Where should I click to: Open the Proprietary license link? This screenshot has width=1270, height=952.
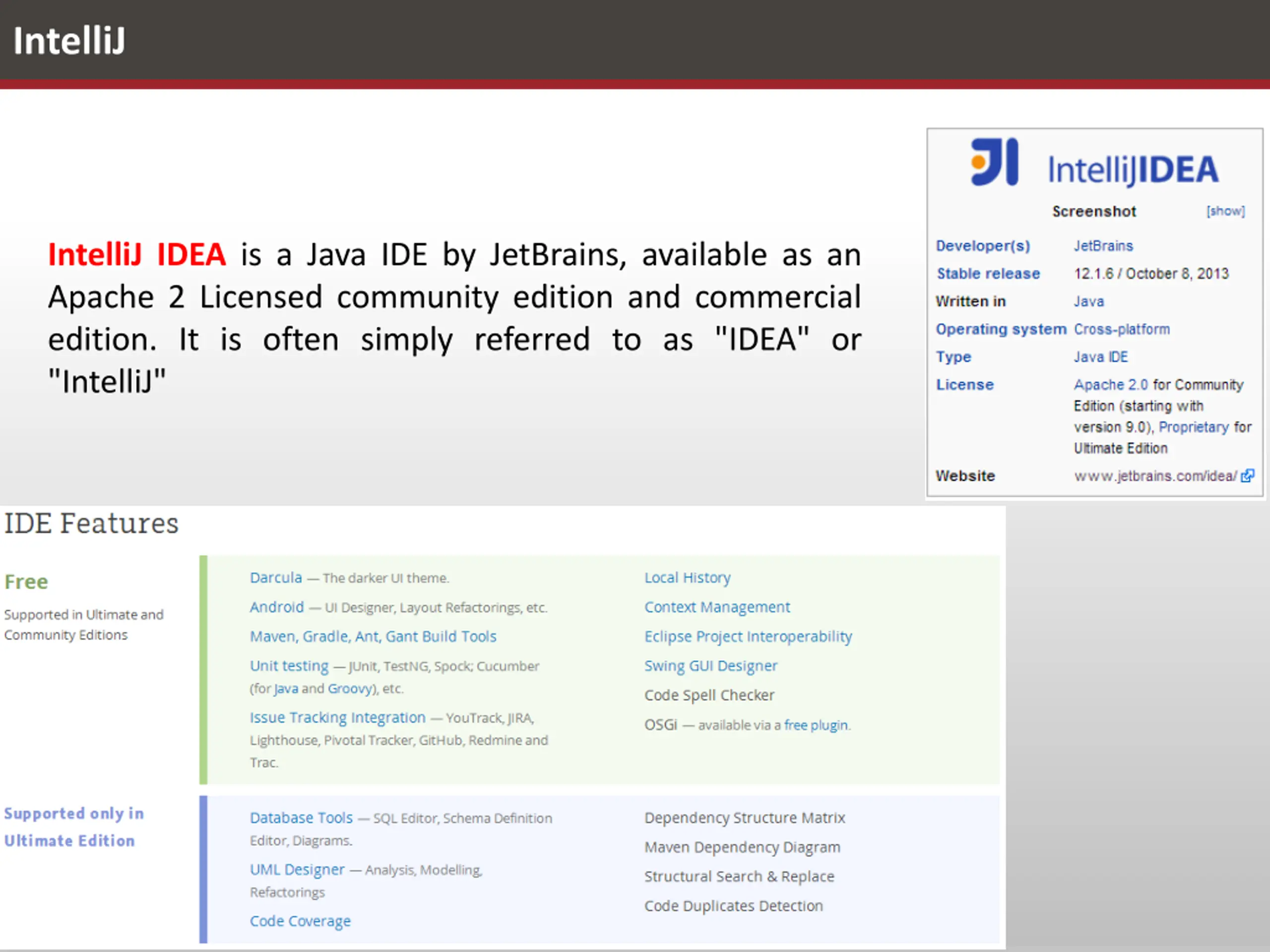1194,427
